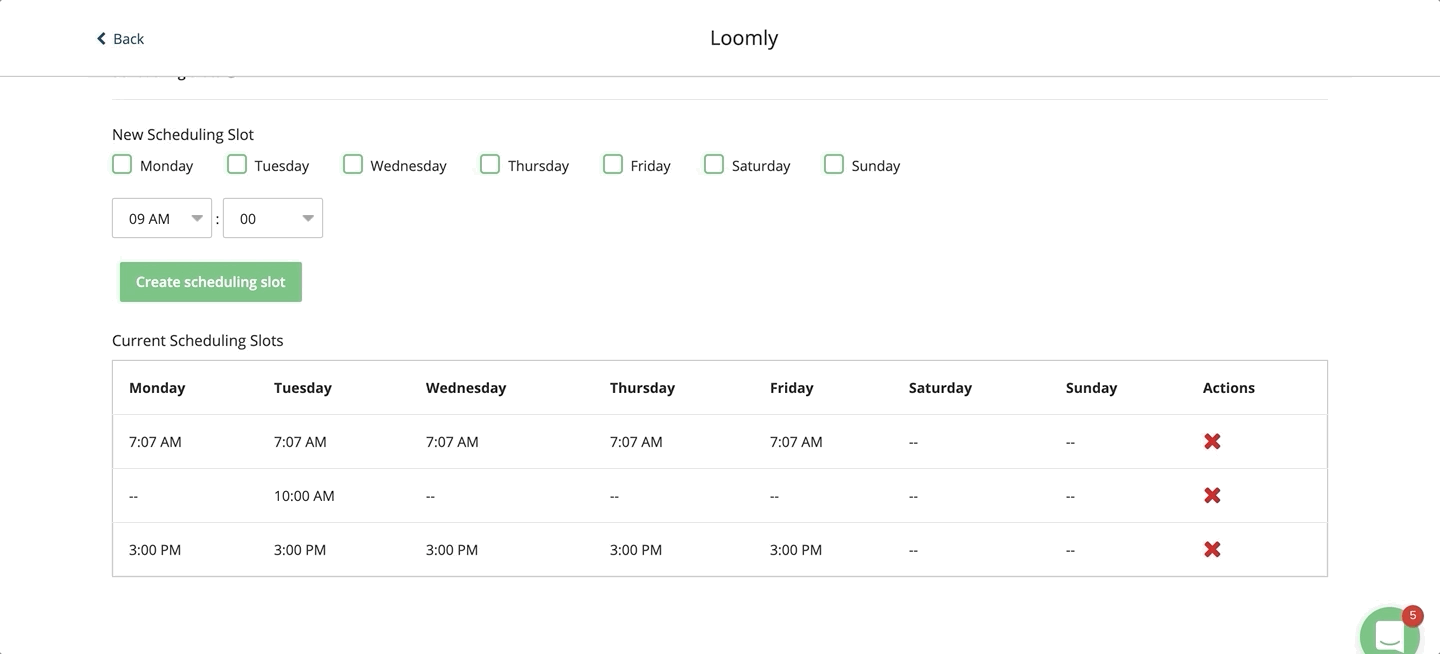Check the Friday checkbox
This screenshot has width=1440, height=654.
[x=612, y=163]
